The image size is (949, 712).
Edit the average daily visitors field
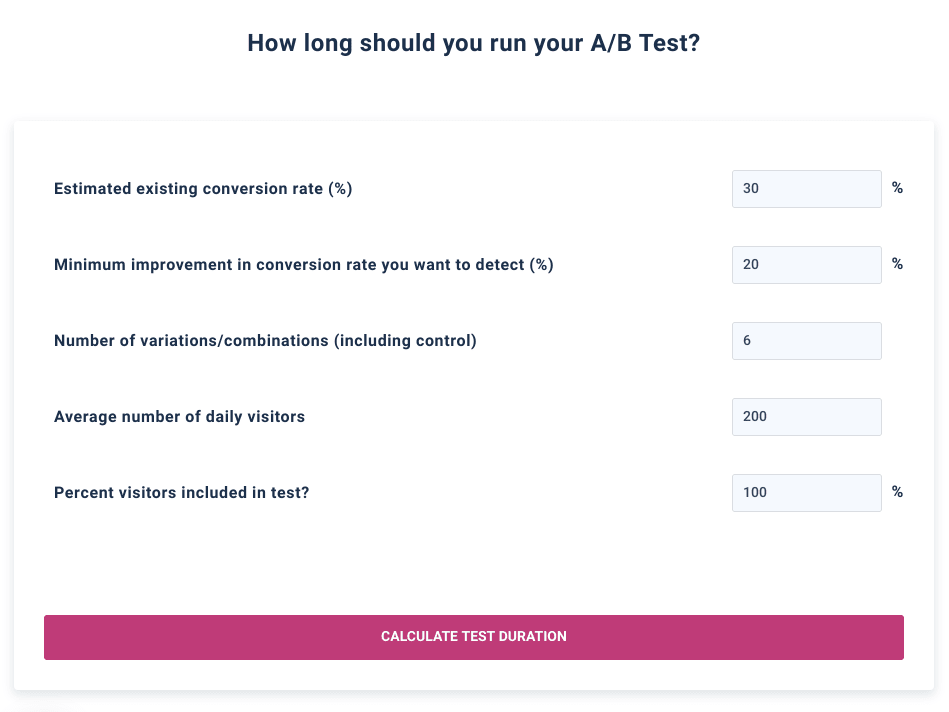click(807, 417)
